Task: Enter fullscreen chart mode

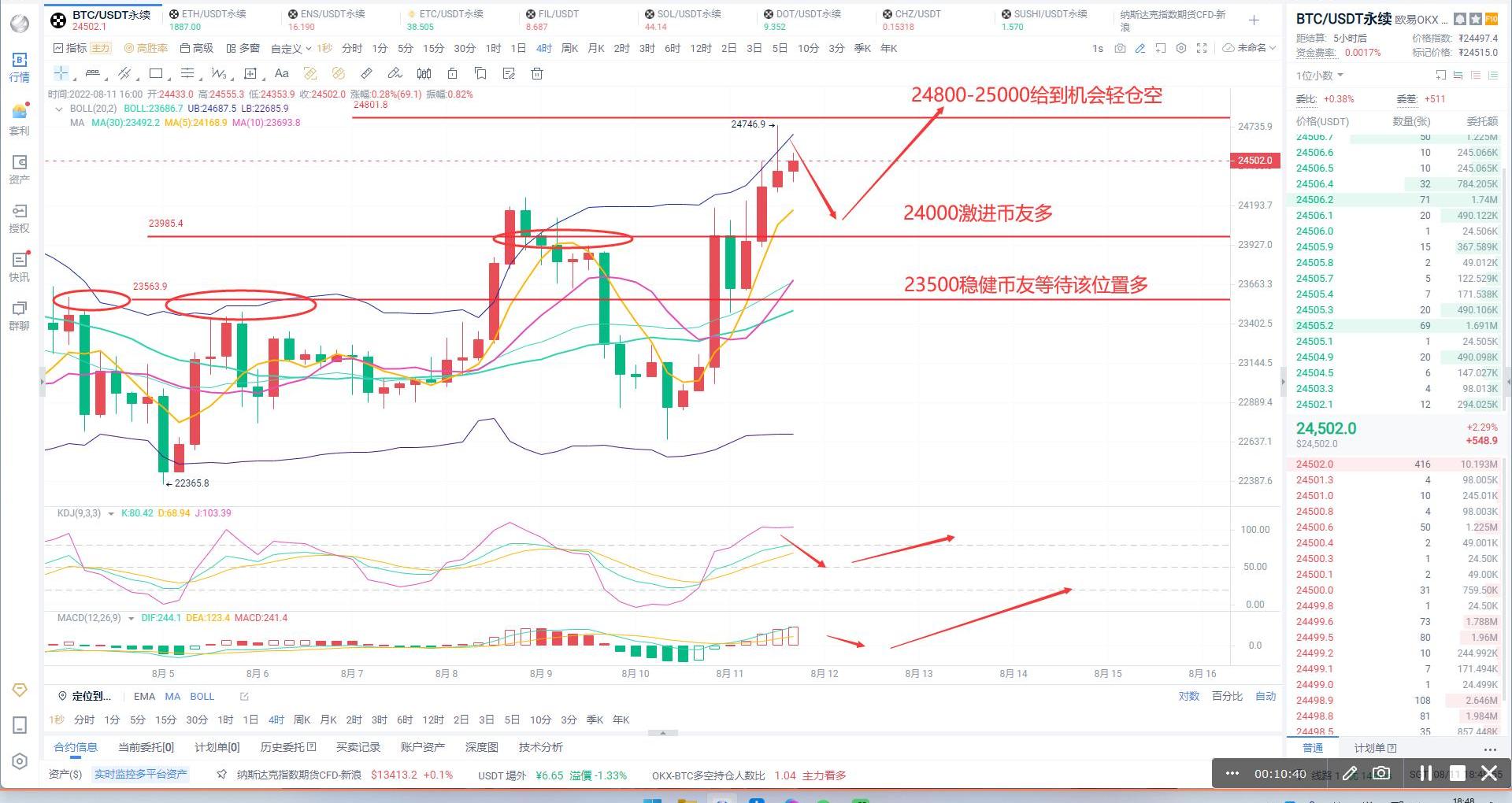Action: click(1202, 49)
